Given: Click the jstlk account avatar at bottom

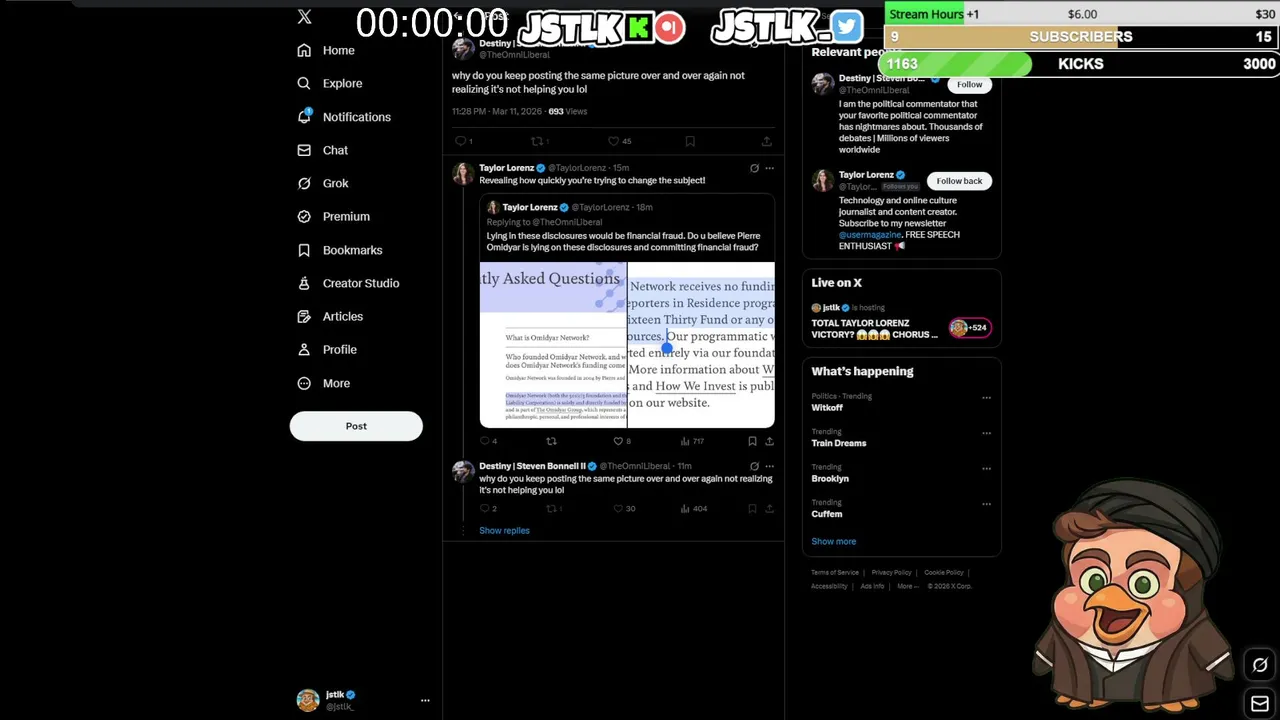Looking at the screenshot, I should click(x=307, y=700).
